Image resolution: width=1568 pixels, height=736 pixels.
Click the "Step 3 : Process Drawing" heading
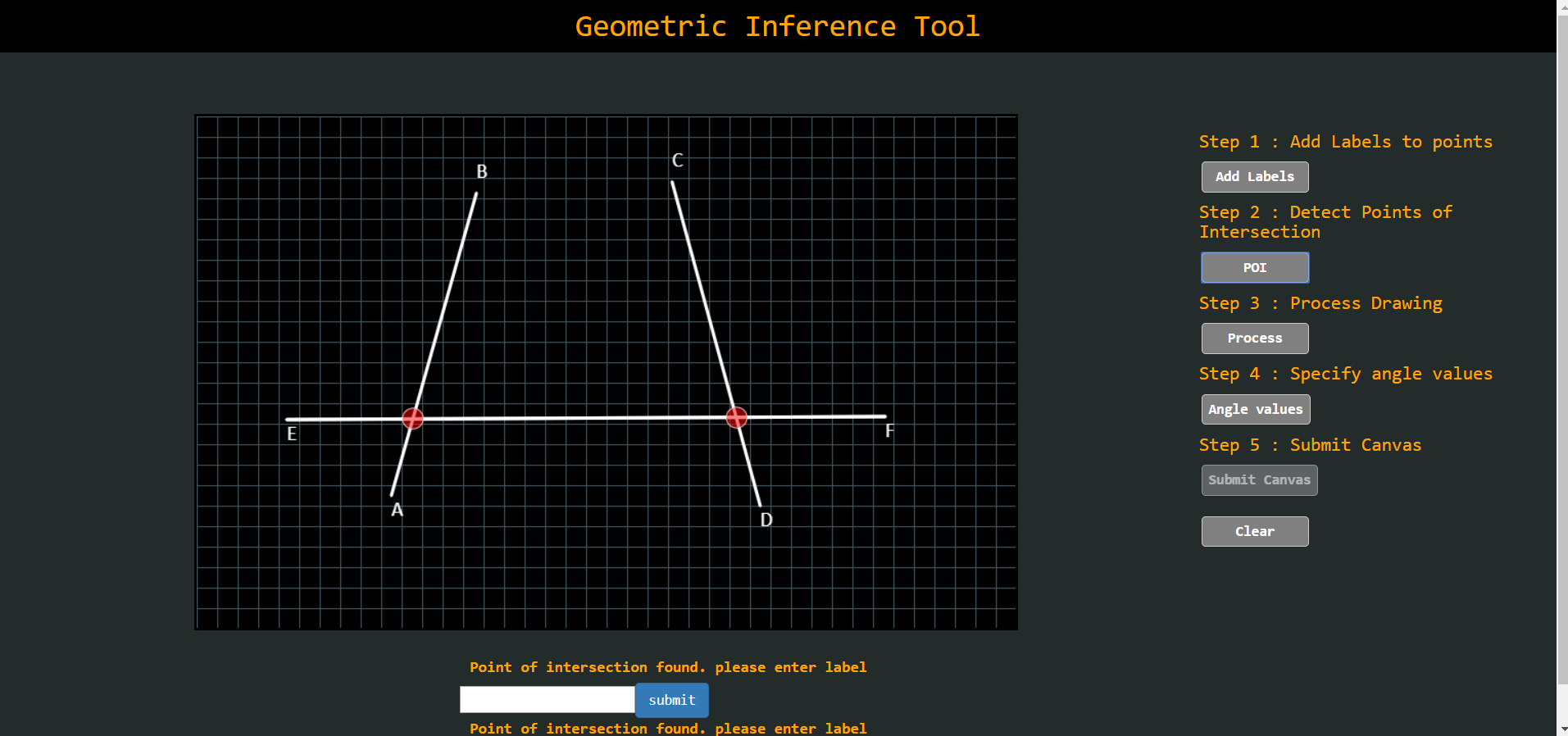[1320, 303]
